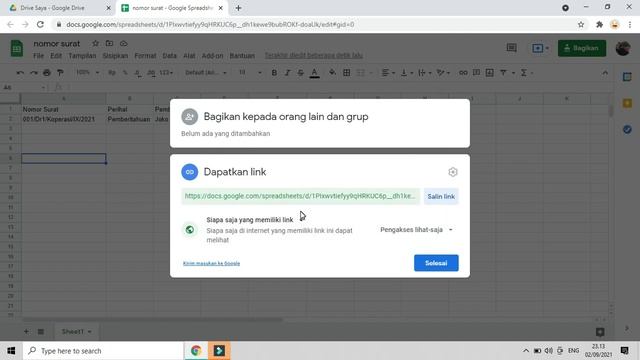Open the font size dropdown
This screenshot has height=360, width=640.
250,73
